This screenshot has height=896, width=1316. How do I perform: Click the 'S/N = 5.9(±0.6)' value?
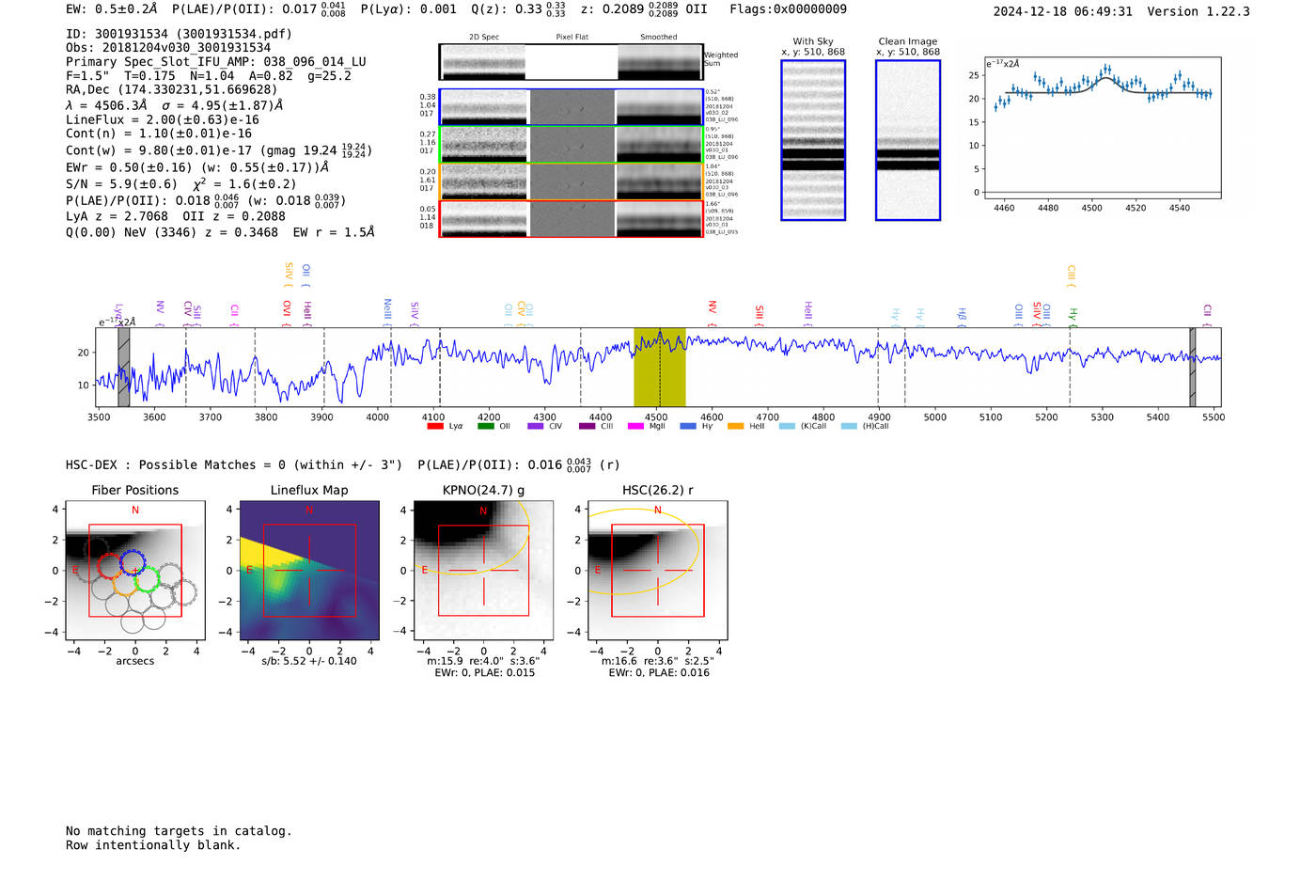tap(121, 184)
